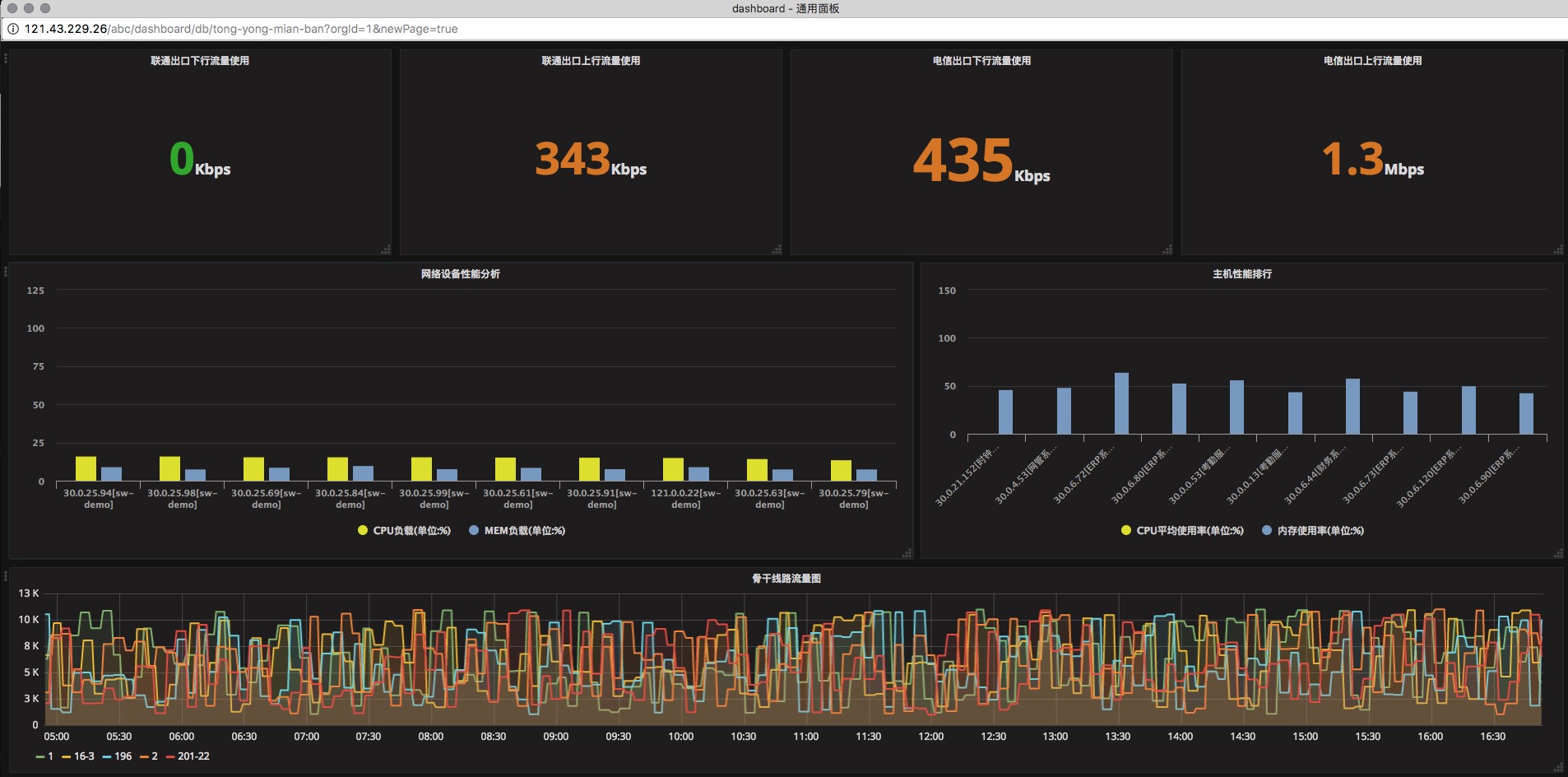Click resize grip of 联通出口下行流量使用 panel

tap(385, 249)
